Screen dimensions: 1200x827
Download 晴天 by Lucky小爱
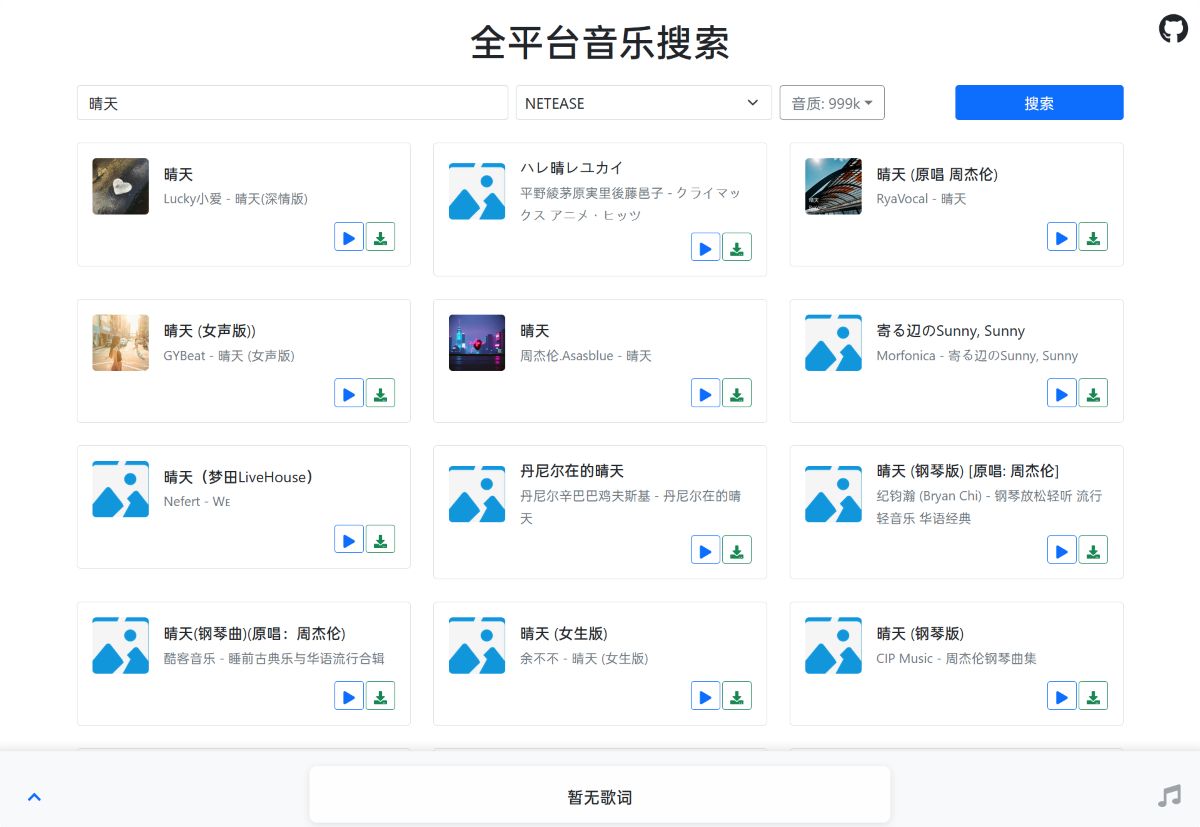(x=380, y=237)
